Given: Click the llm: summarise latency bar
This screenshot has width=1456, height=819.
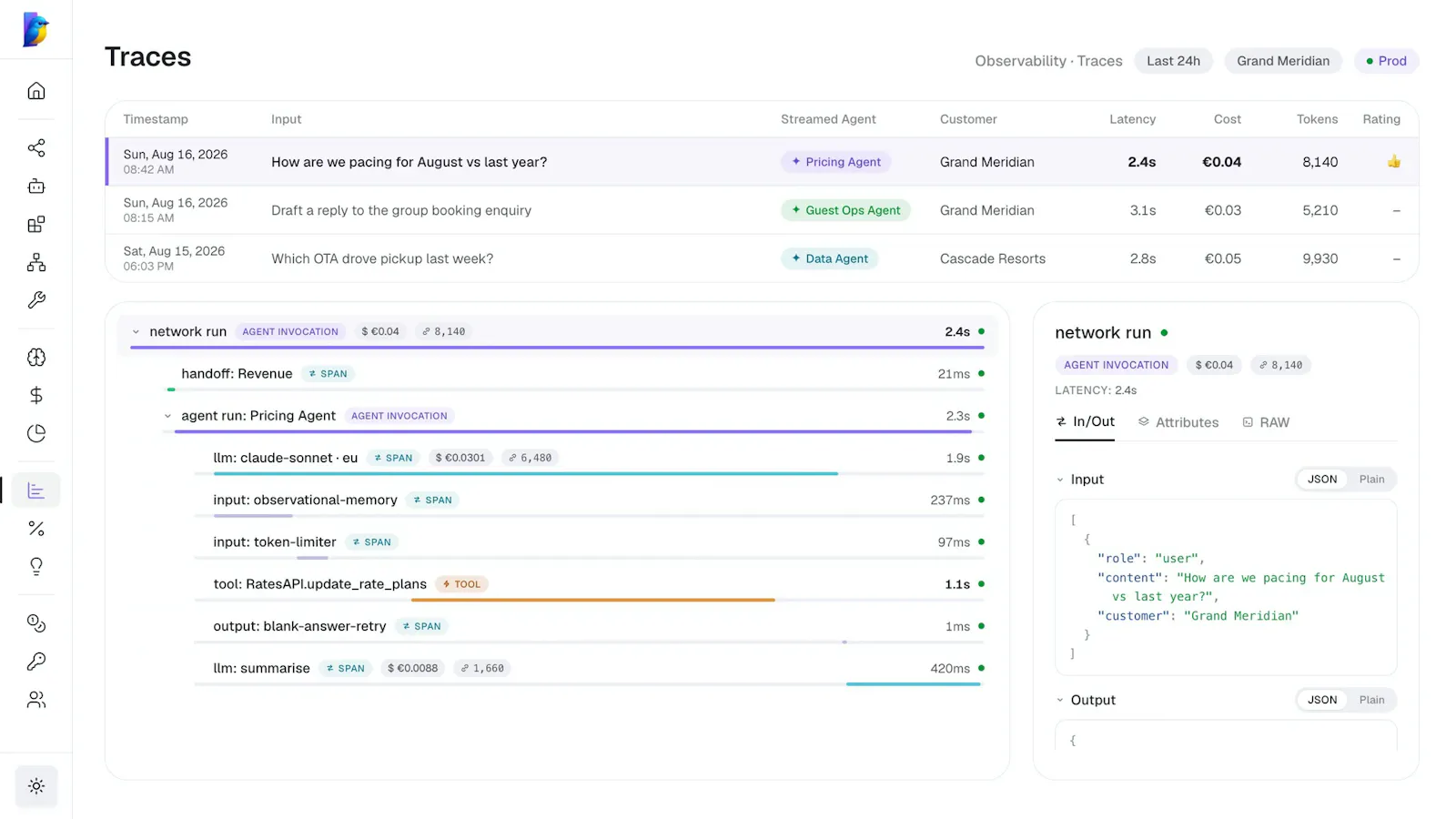Looking at the screenshot, I should point(914,684).
